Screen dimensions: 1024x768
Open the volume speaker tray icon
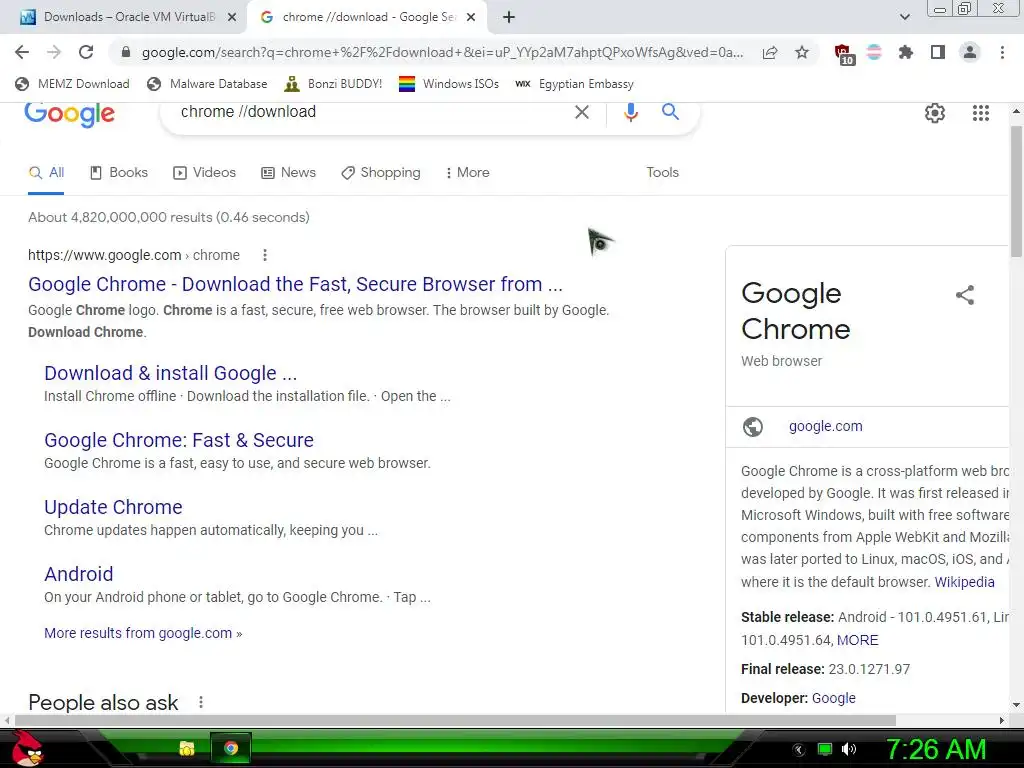coord(849,749)
